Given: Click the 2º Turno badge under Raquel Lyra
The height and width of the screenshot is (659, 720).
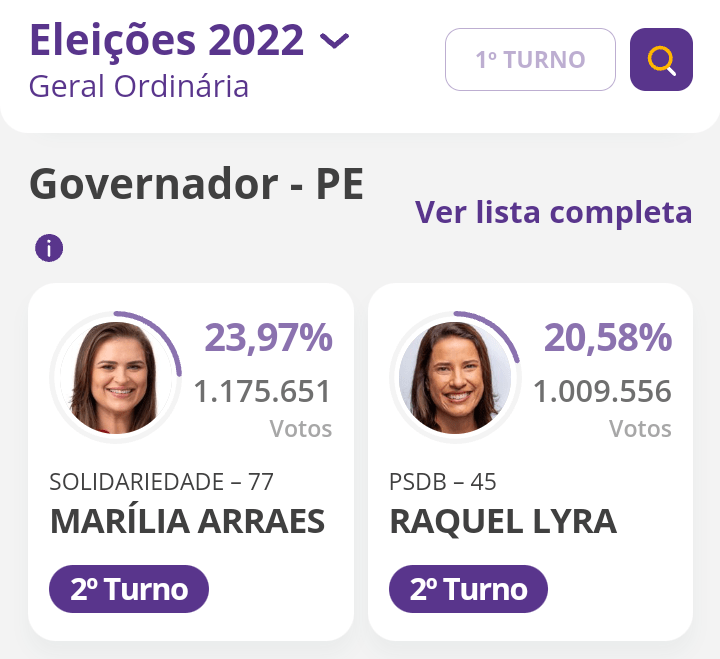Looking at the screenshot, I should click(468, 589).
